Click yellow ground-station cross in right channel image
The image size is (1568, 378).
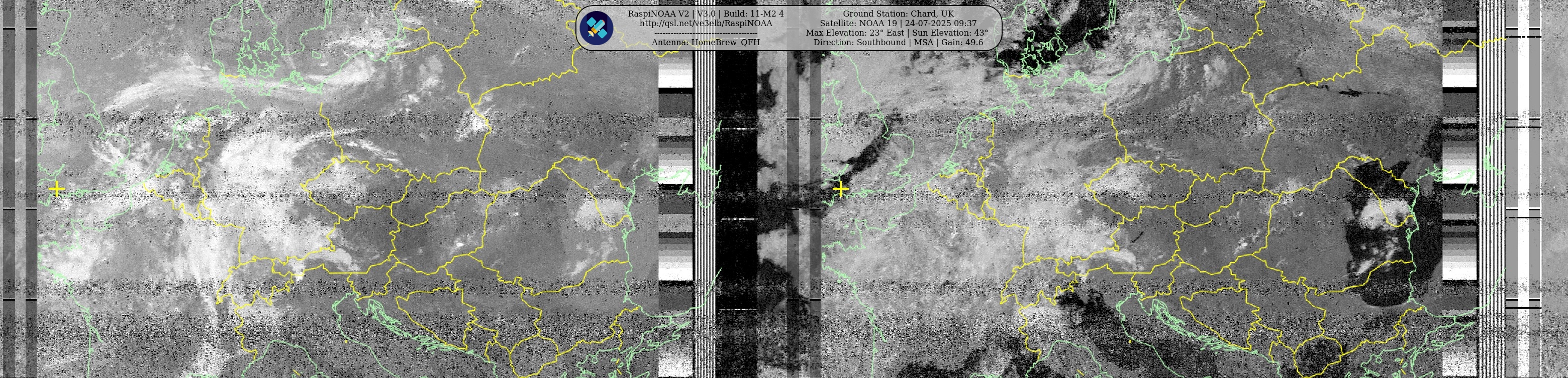[x=841, y=190]
